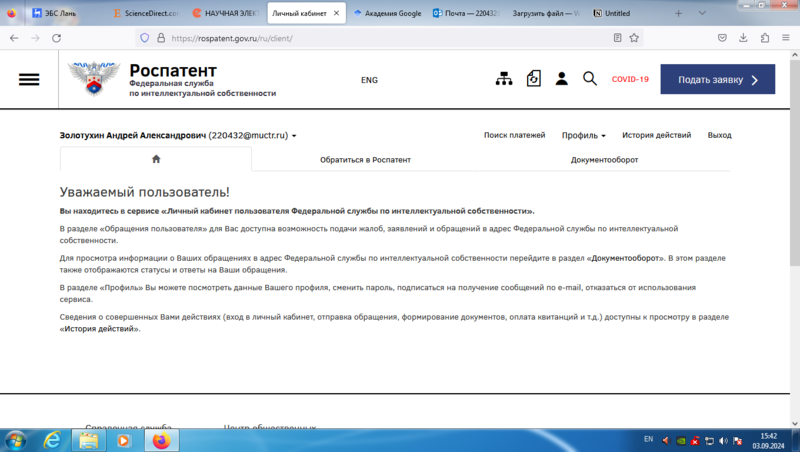Screen dimensions: 800x452
Task: Click volume speaker tray icon
Action: pyautogui.click(x=723, y=441)
